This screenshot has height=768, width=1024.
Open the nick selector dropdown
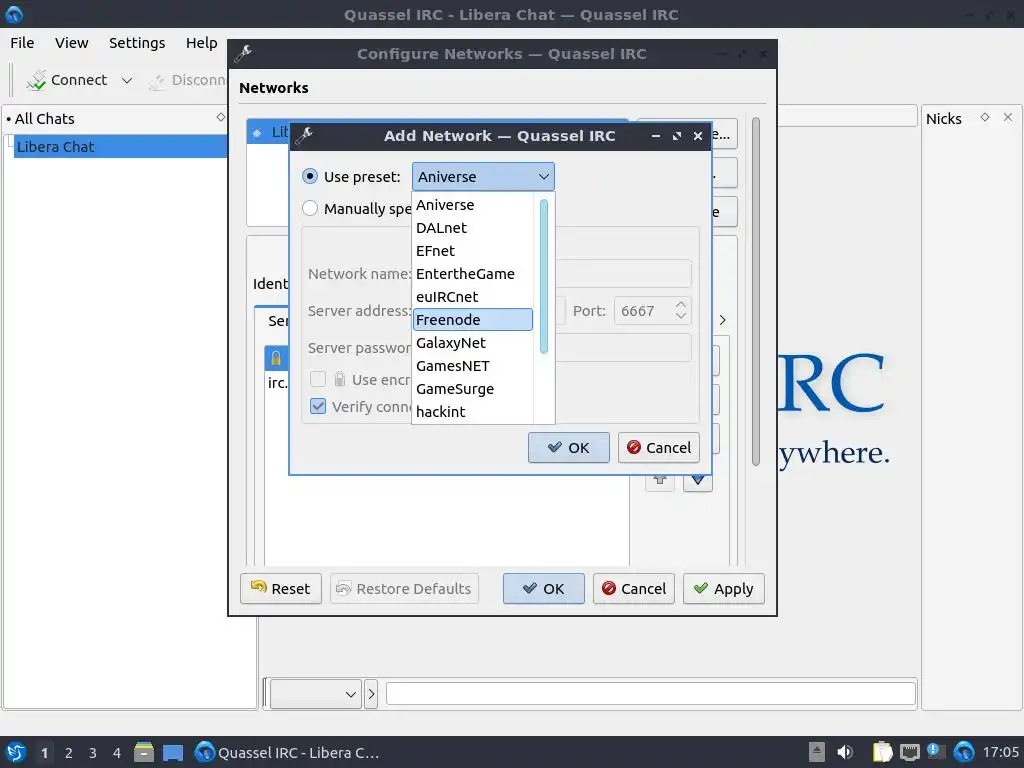(315, 694)
